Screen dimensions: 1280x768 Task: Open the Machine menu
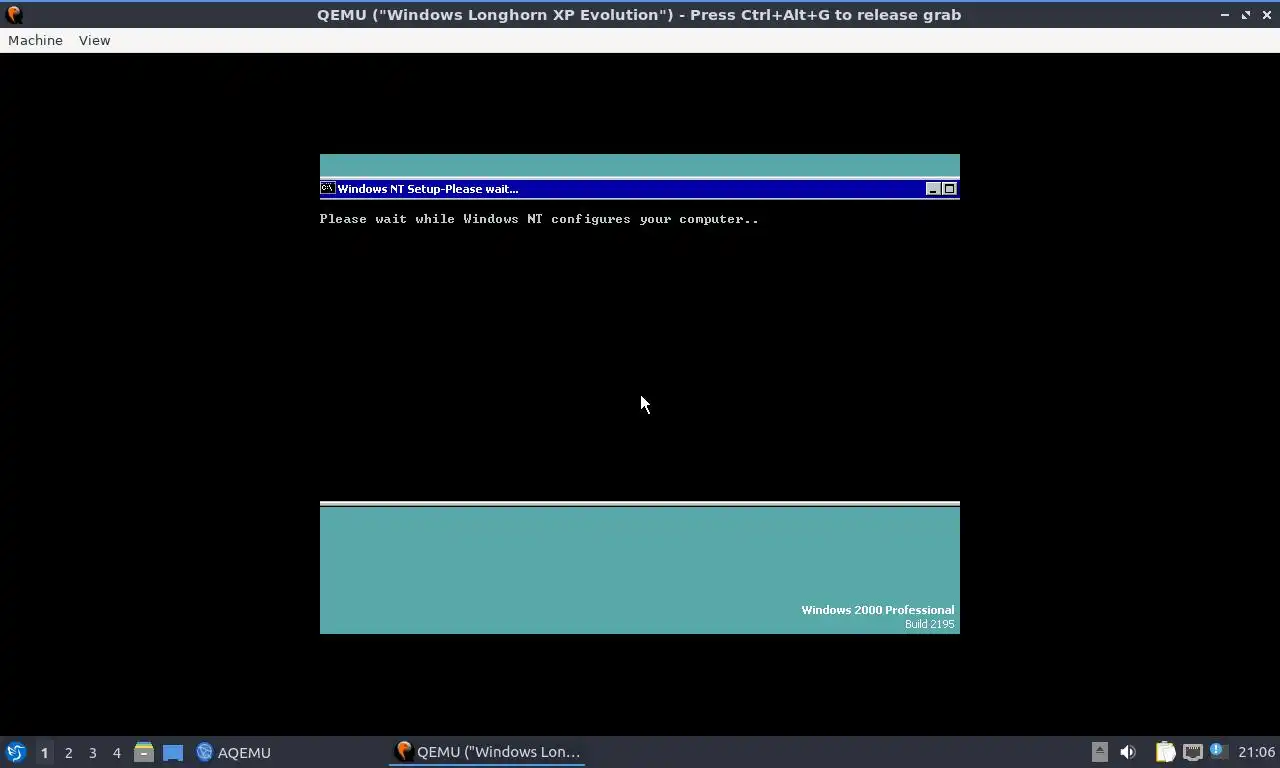pos(35,40)
